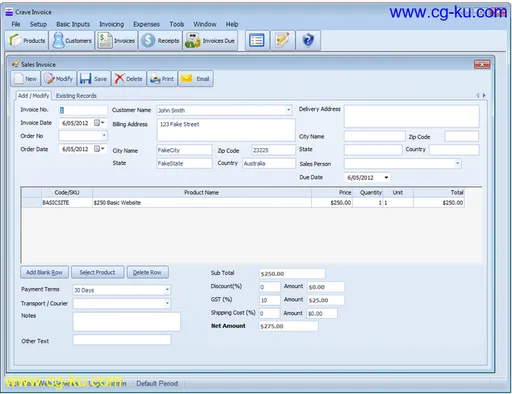Close the Sales Invoice window
This screenshot has width=512, height=394.
coord(482,64)
